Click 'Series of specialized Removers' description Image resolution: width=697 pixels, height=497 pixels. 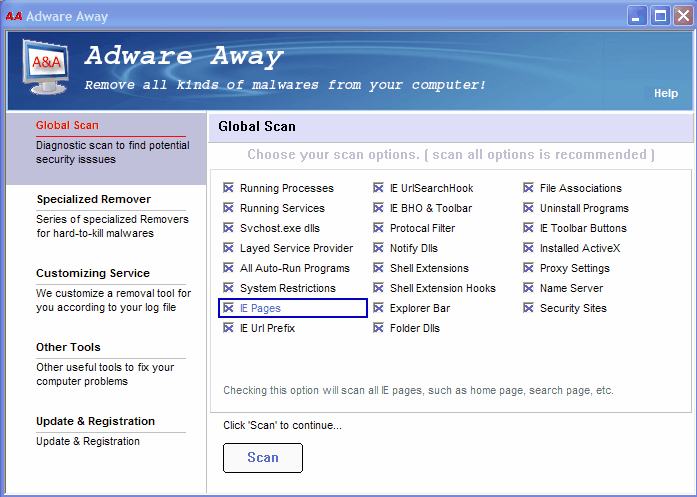tap(112, 226)
